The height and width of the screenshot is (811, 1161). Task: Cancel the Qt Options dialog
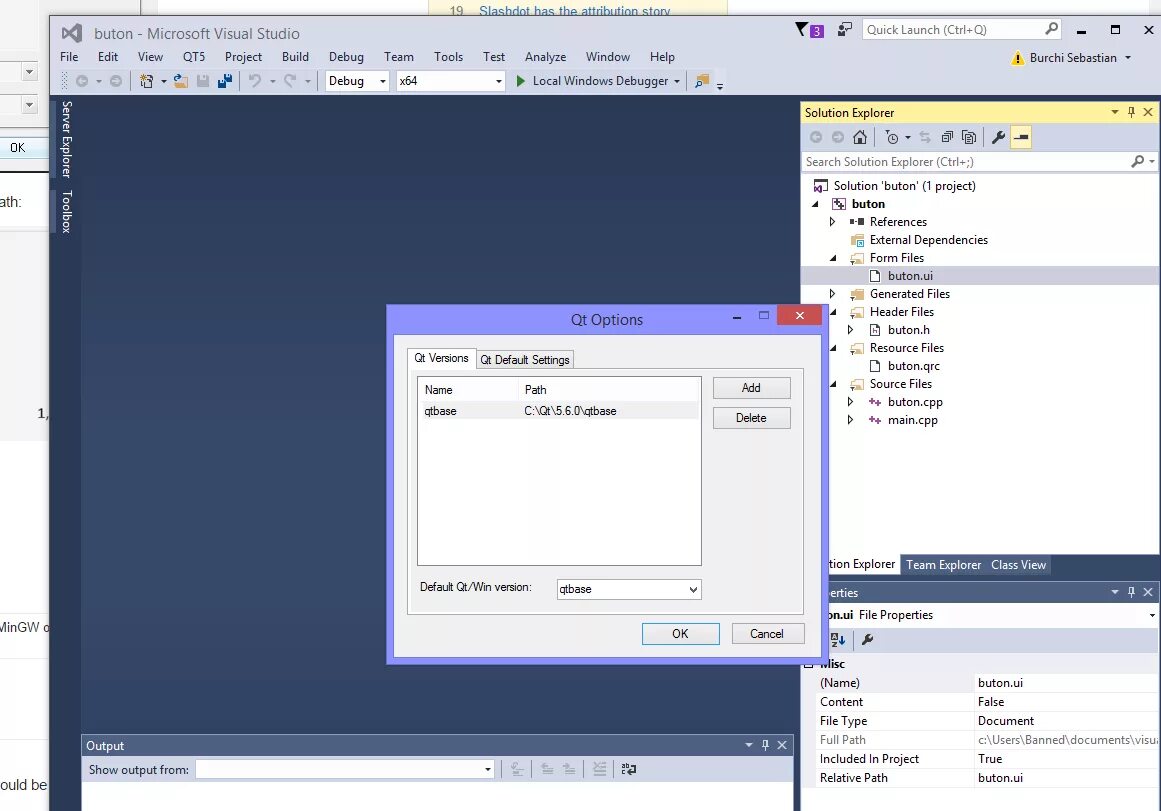[x=767, y=633]
